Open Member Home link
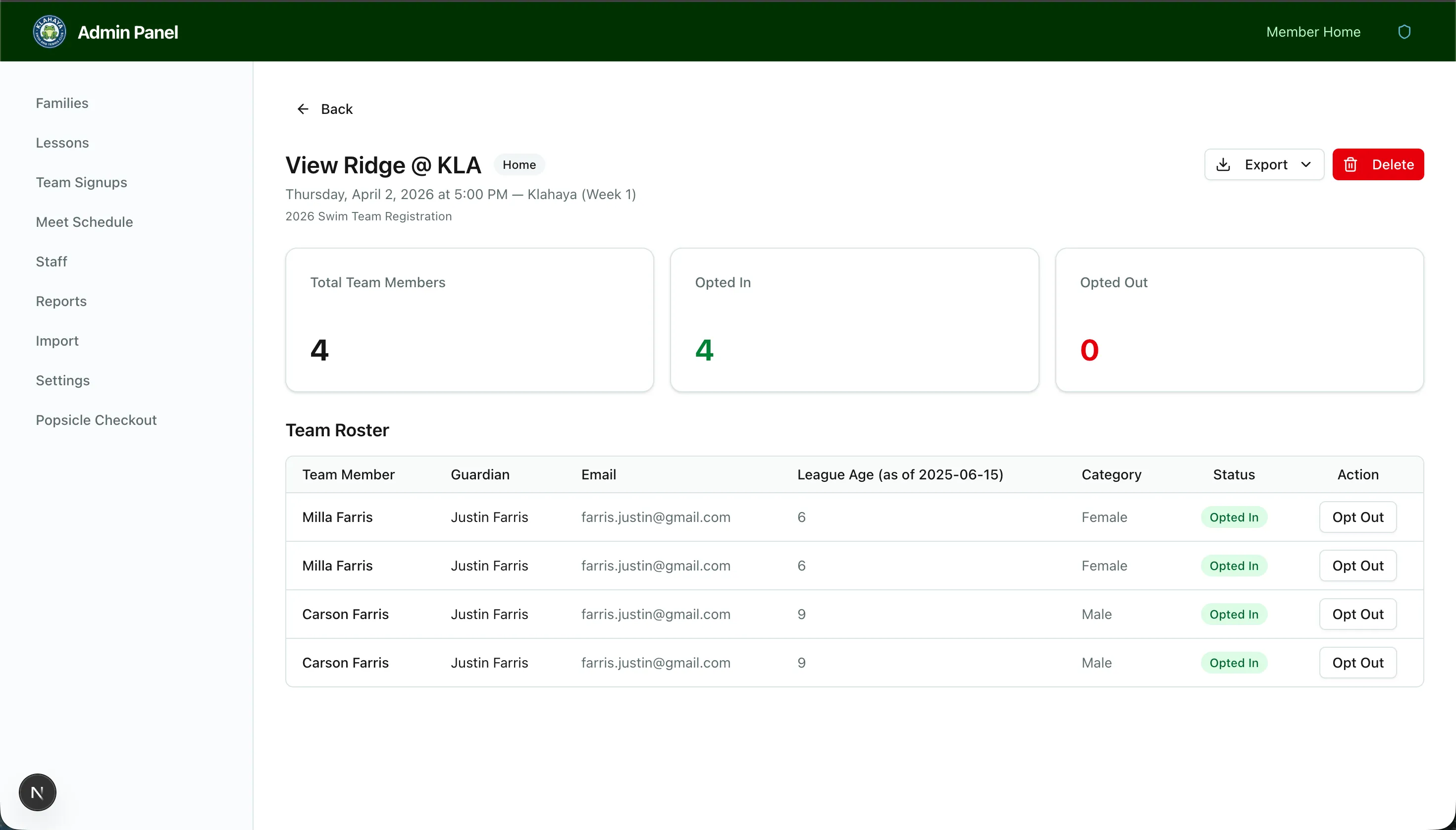The width and height of the screenshot is (1456, 830). [1313, 32]
